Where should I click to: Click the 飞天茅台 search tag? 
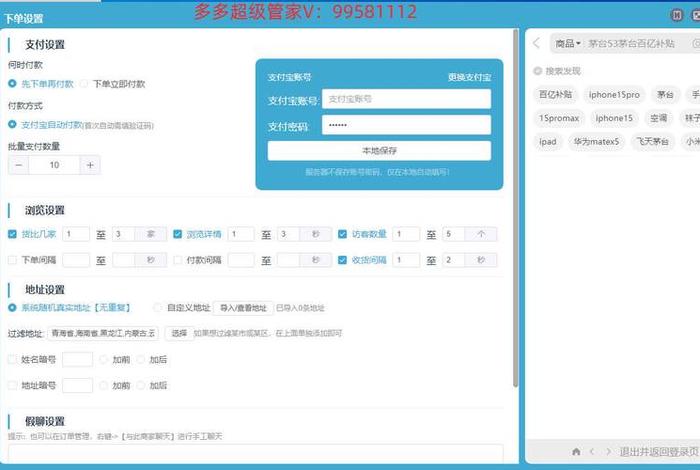coord(652,142)
